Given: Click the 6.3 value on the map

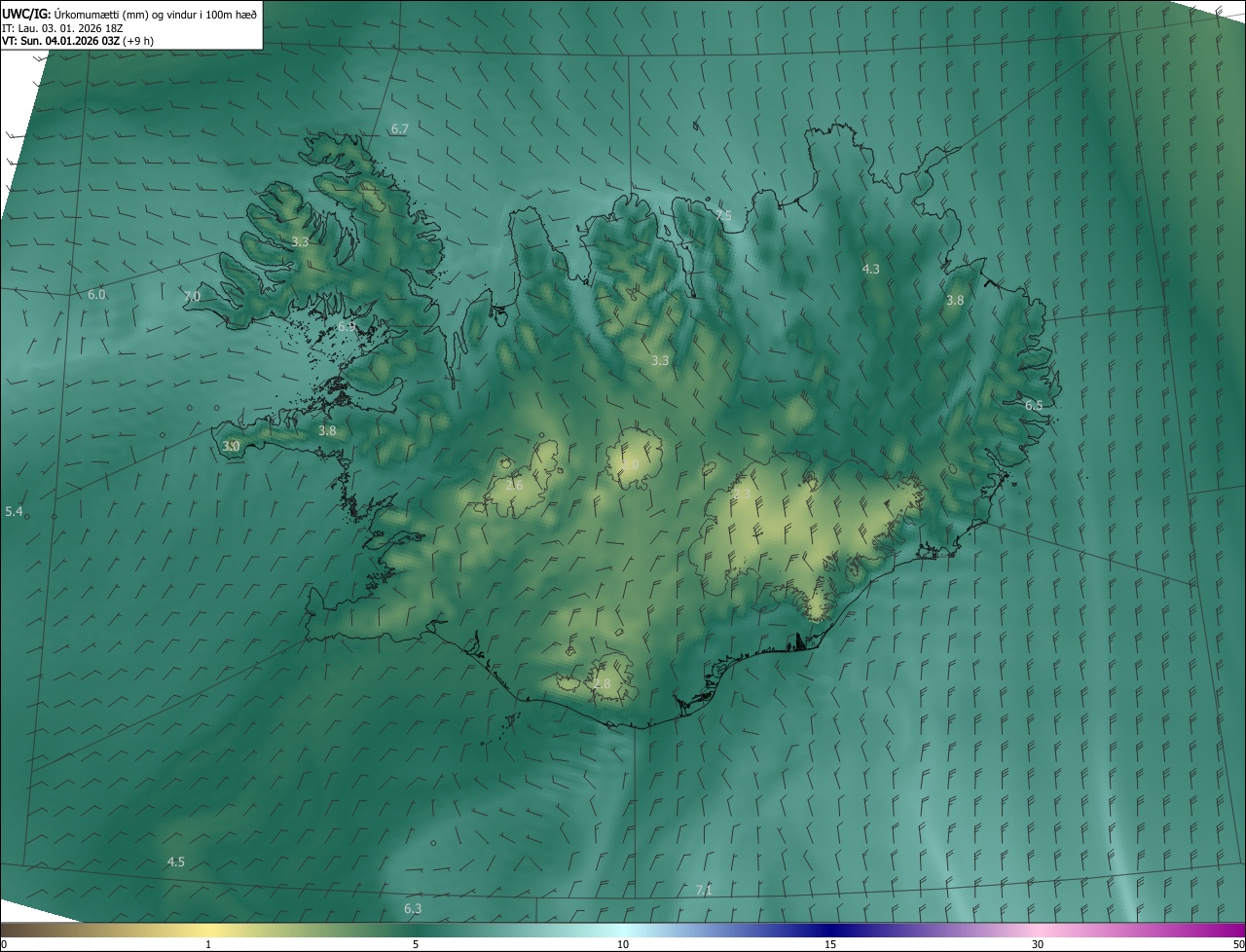Looking at the screenshot, I should coord(413,908).
